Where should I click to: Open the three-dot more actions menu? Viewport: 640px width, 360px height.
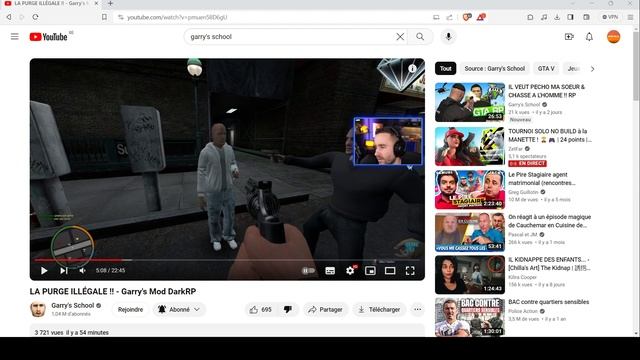(418, 310)
